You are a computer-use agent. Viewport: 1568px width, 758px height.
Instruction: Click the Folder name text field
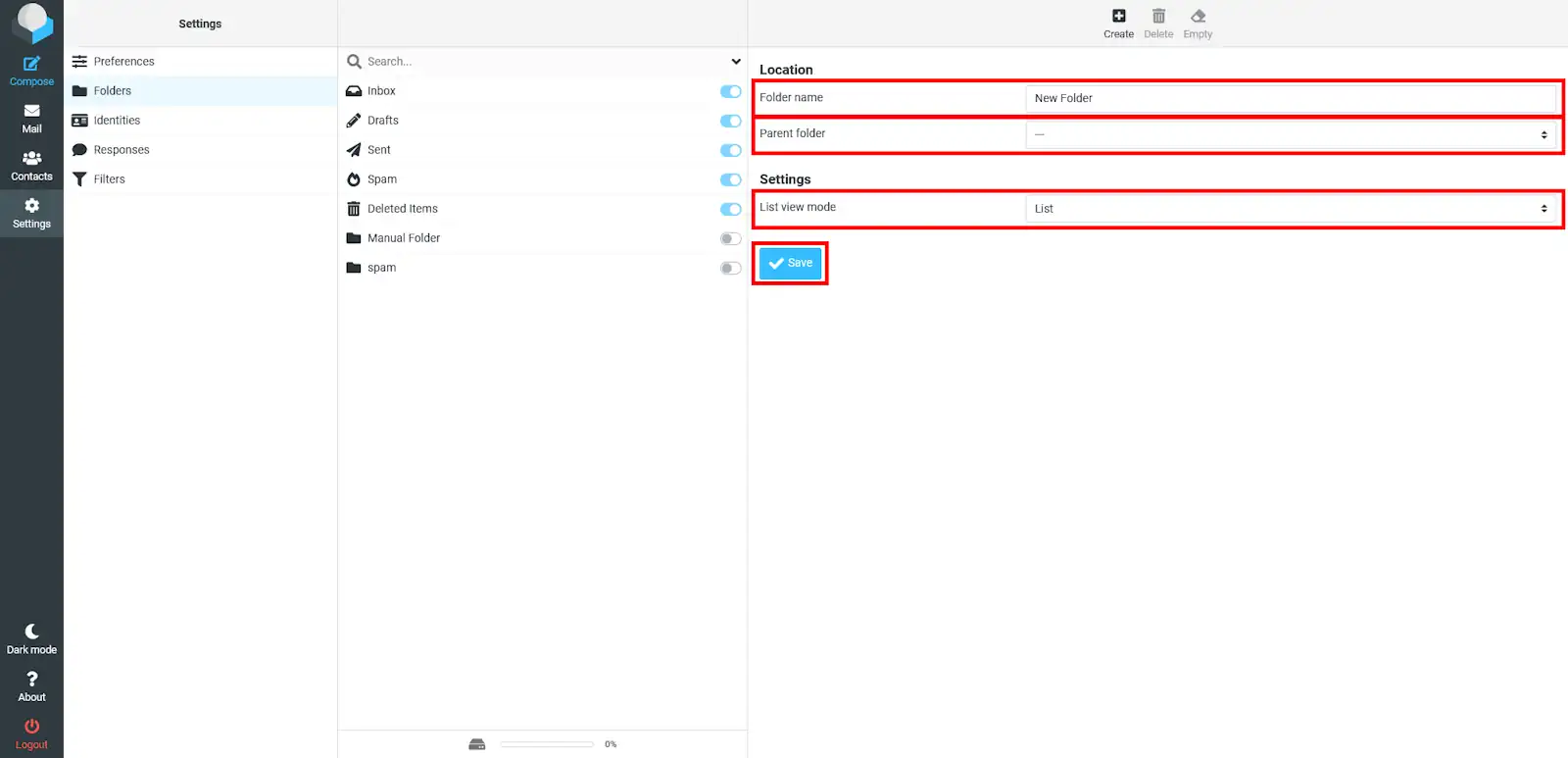(x=1290, y=98)
